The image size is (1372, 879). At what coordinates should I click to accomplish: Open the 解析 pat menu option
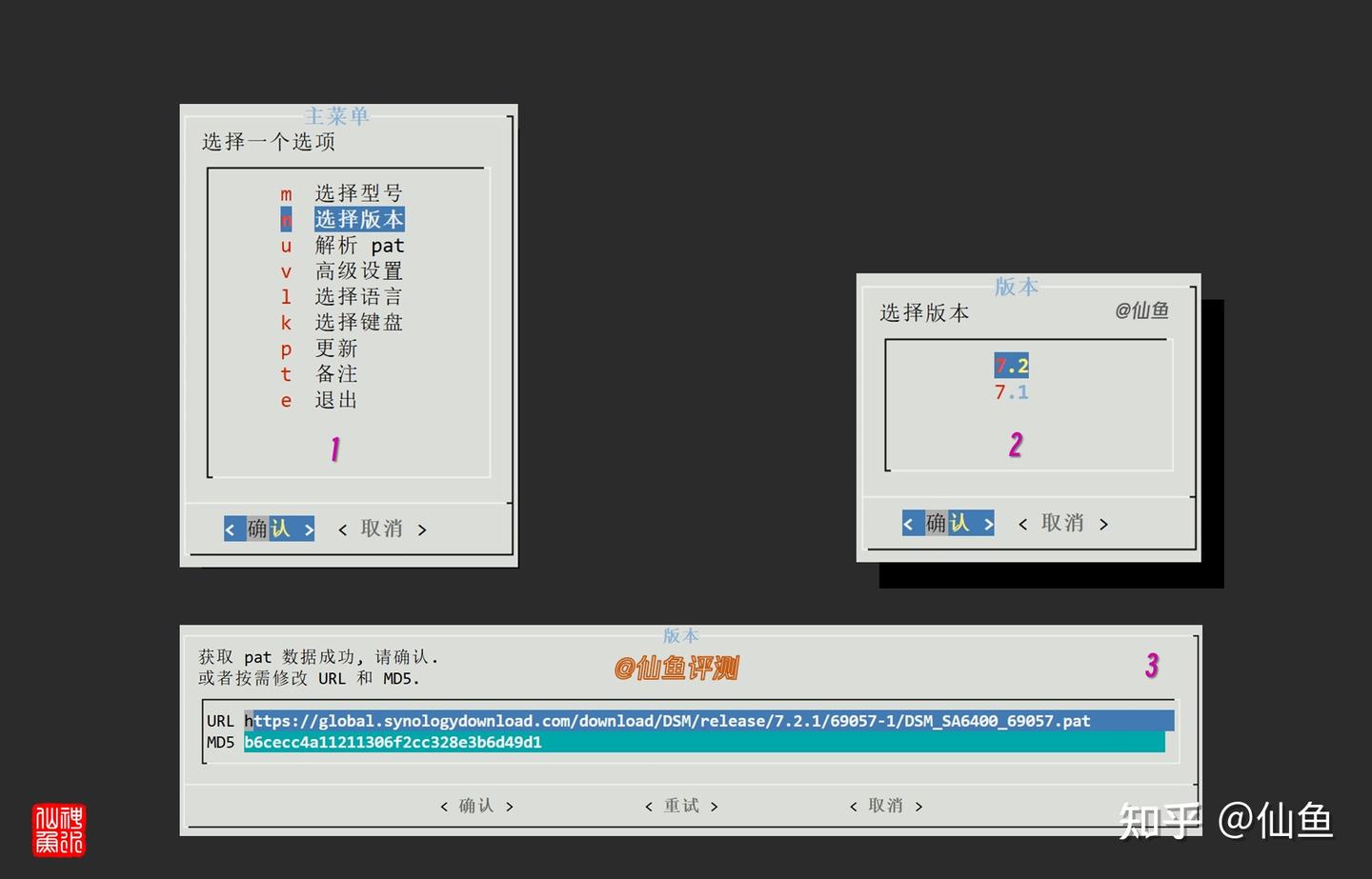click(x=343, y=246)
